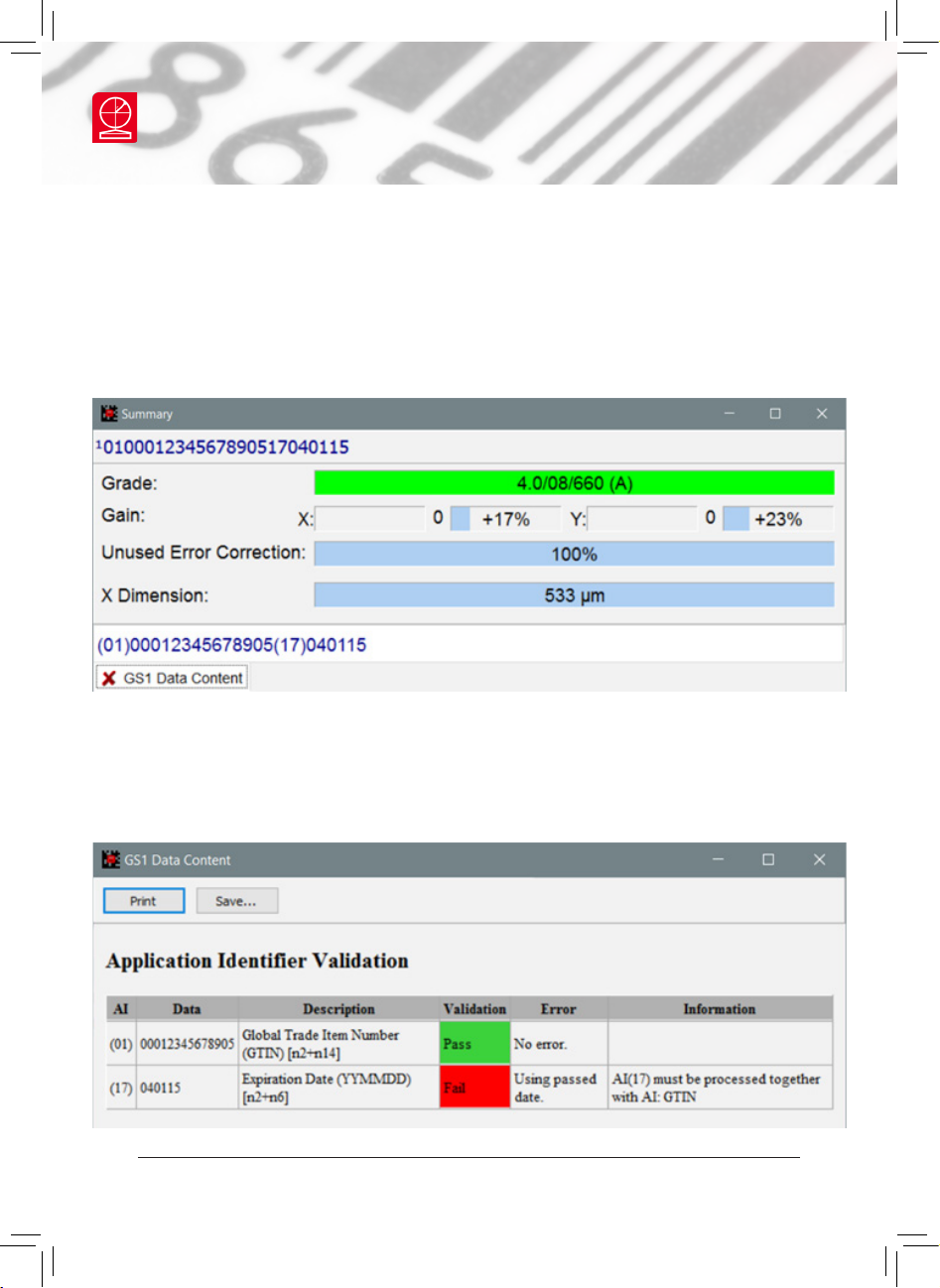Click the Print button
The height and width of the screenshot is (1288, 940).
click(x=143, y=901)
